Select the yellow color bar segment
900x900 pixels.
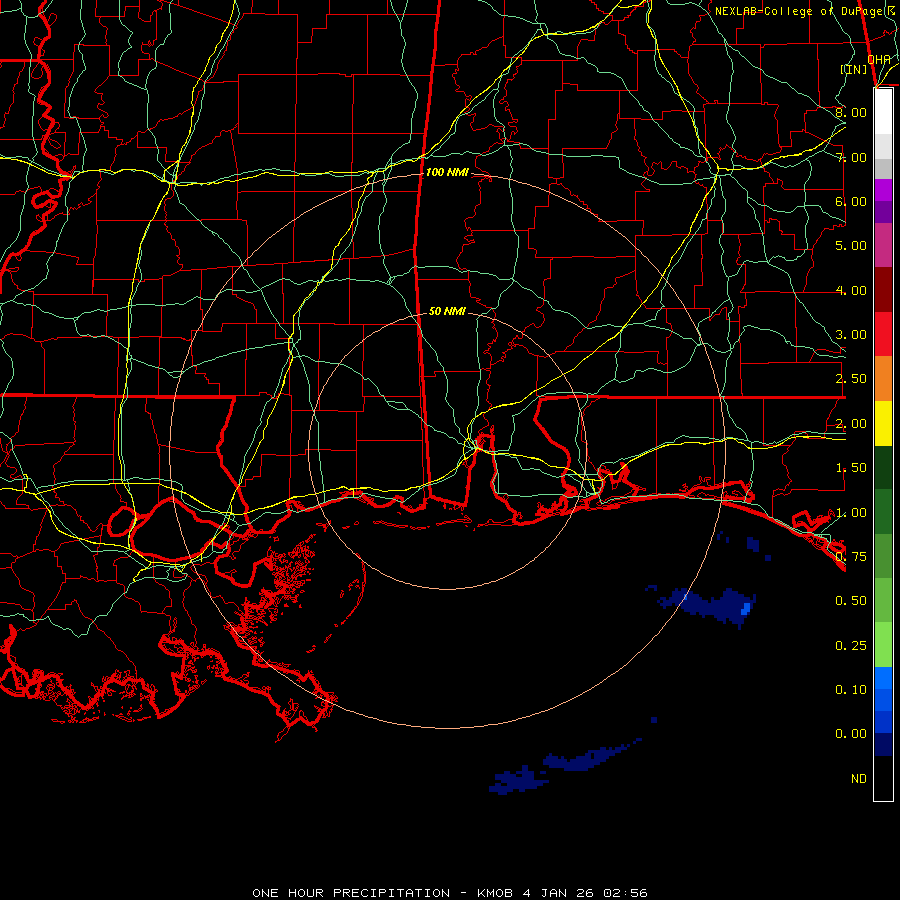[x=883, y=424]
